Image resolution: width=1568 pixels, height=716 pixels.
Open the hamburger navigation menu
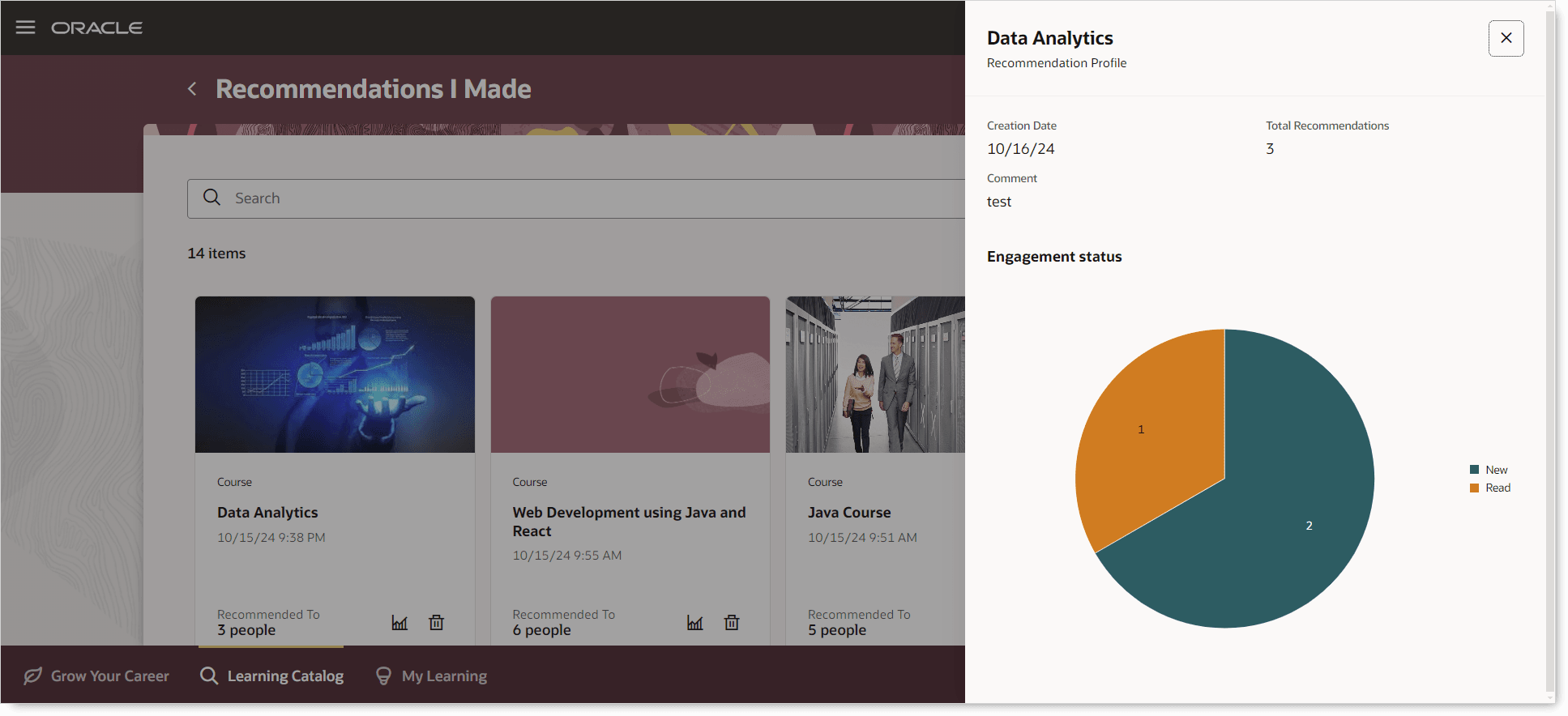pos(26,28)
